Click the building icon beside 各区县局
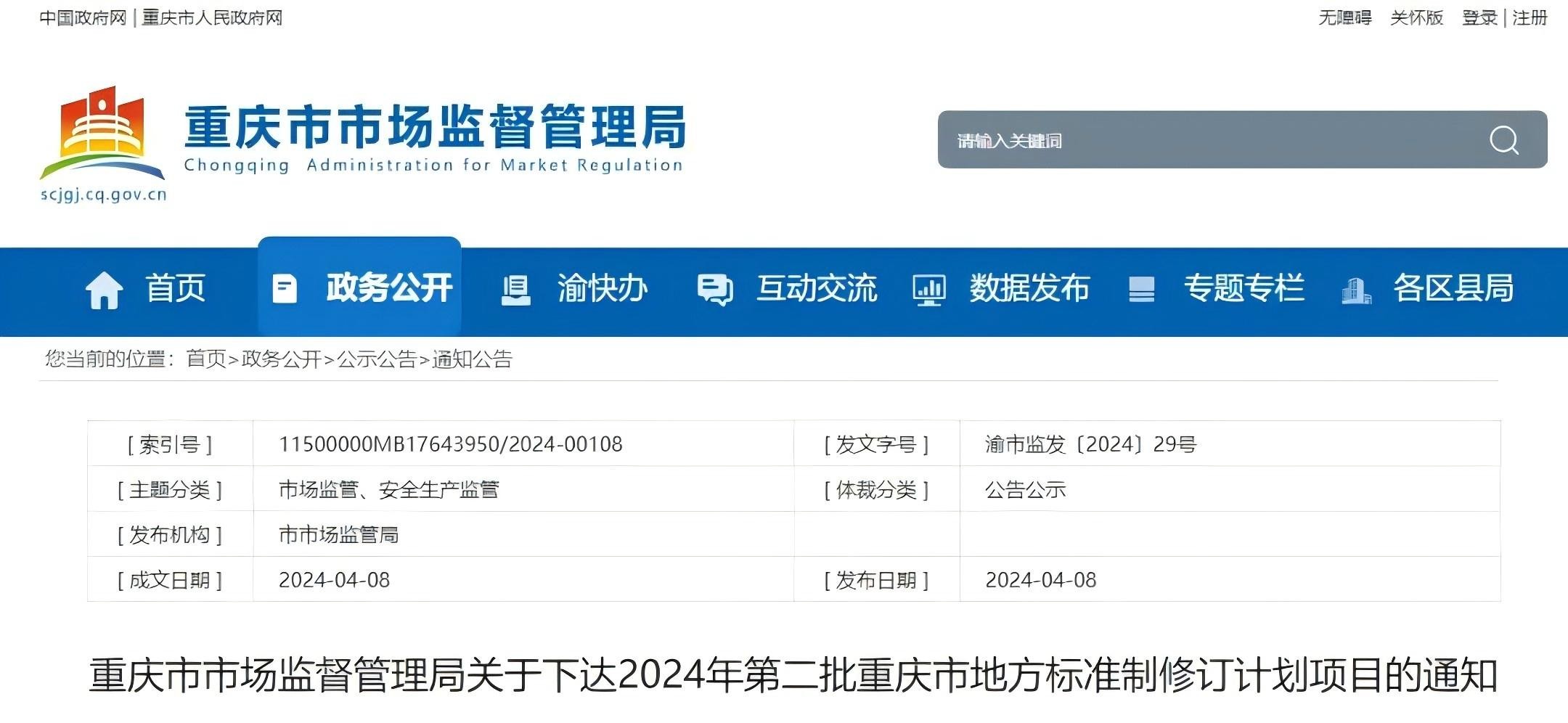 pyautogui.click(x=1355, y=290)
